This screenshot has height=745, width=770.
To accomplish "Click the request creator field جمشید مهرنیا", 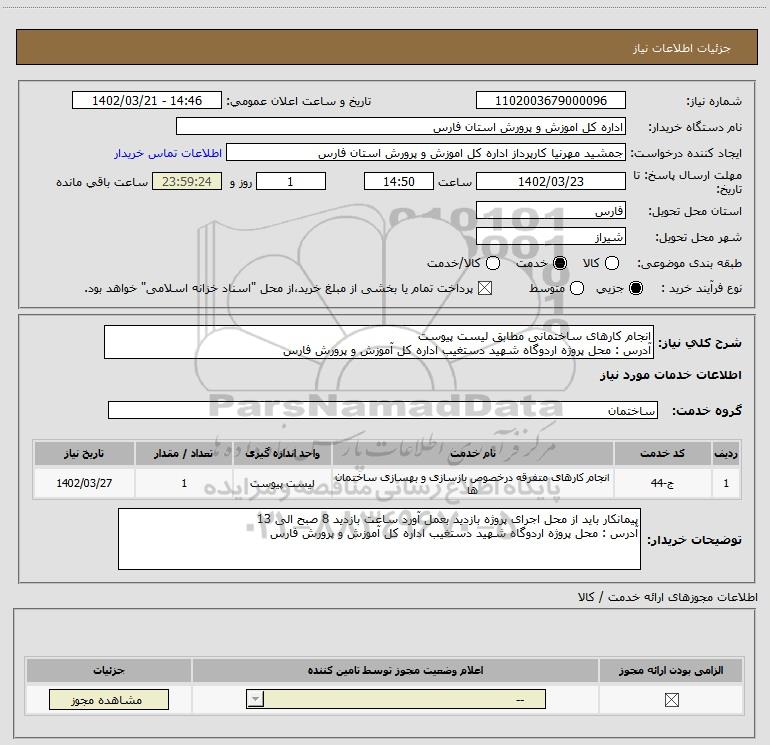I will [426, 153].
